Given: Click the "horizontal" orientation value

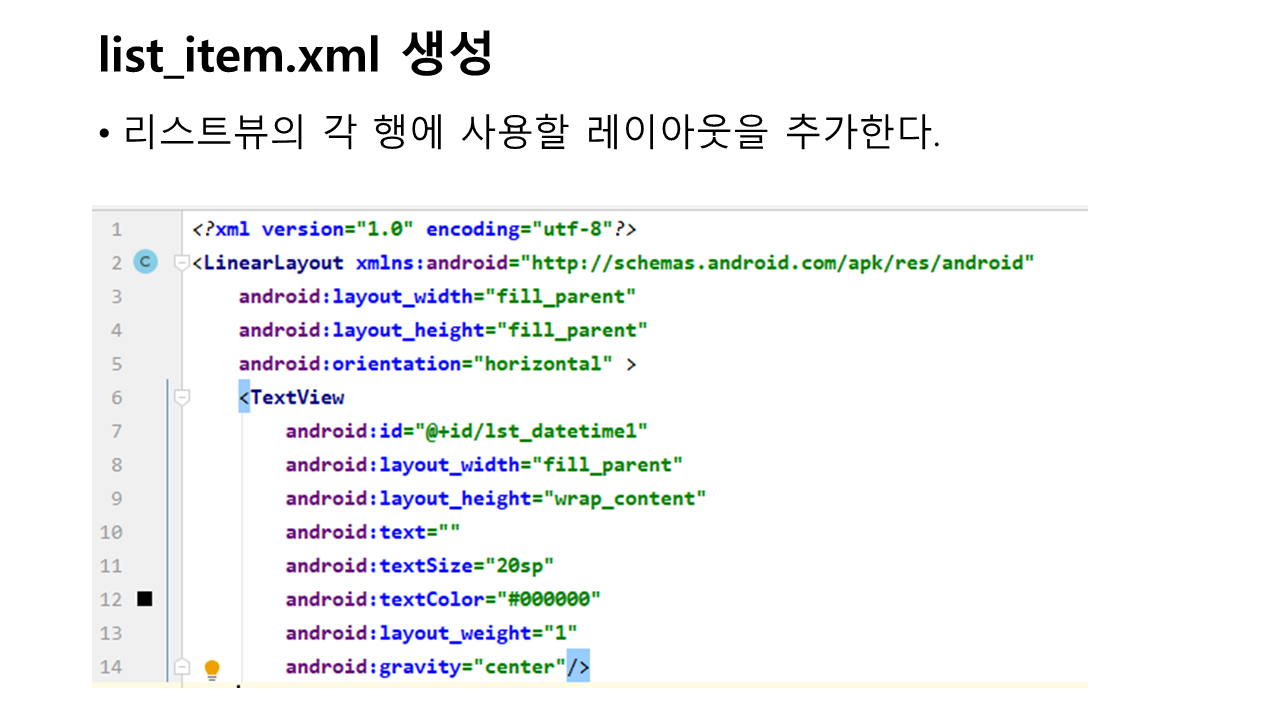Looking at the screenshot, I should coord(543,363).
